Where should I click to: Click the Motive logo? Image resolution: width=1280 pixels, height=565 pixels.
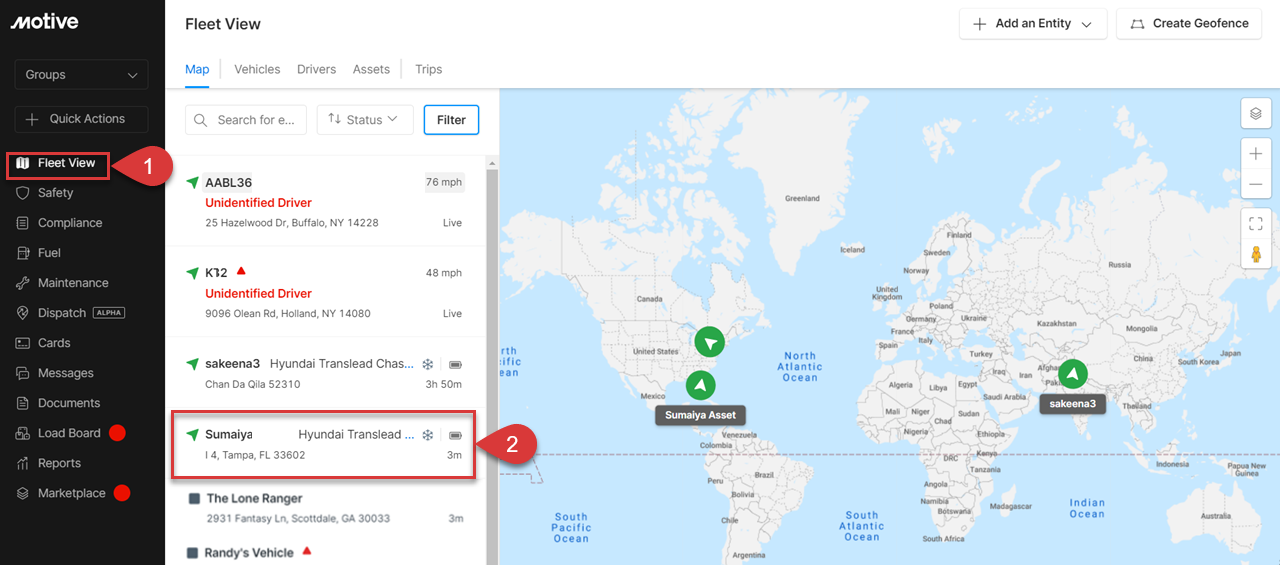pos(45,22)
